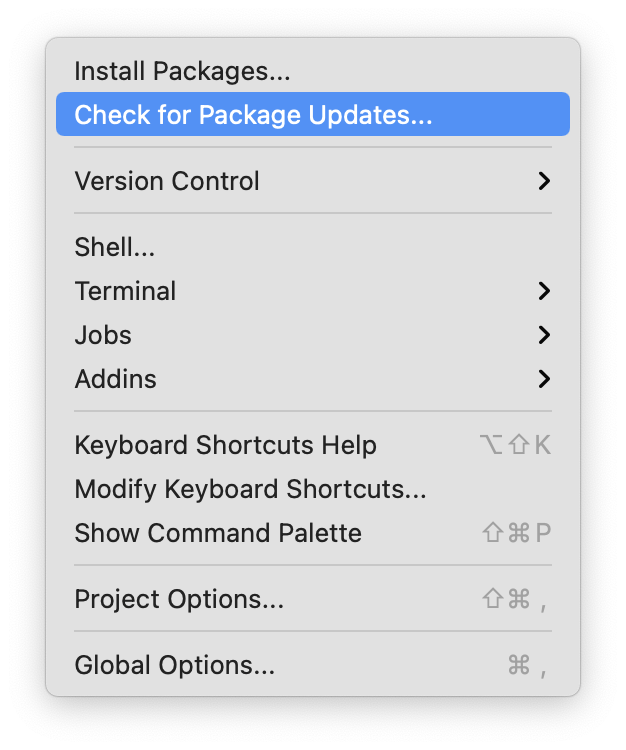Open Global Options...
The height and width of the screenshot is (750, 626).
pos(174,665)
